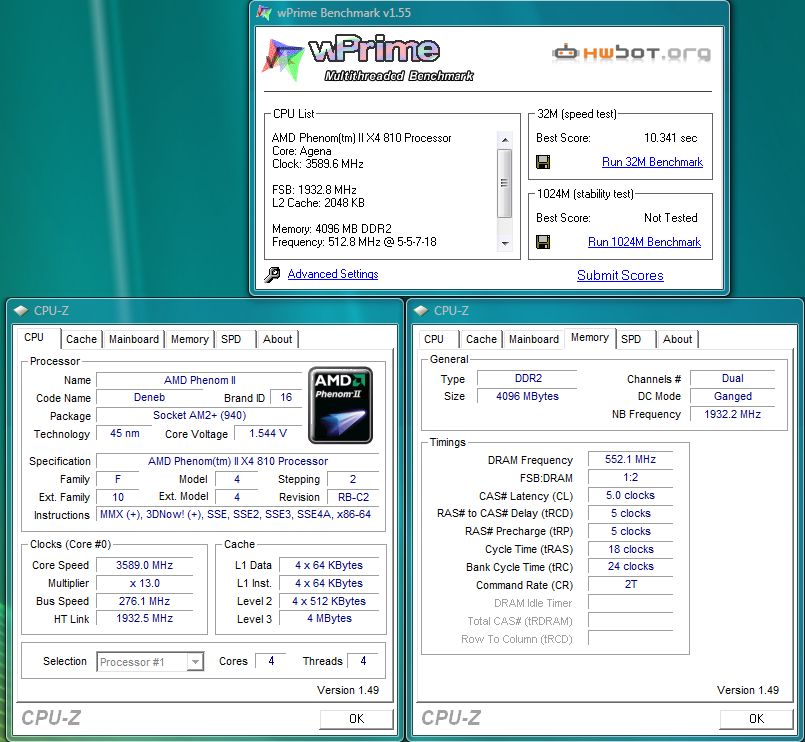Open Advanced Settings link in wPrime
This screenshot has height=742, width=805.
(x=333, y=274)
